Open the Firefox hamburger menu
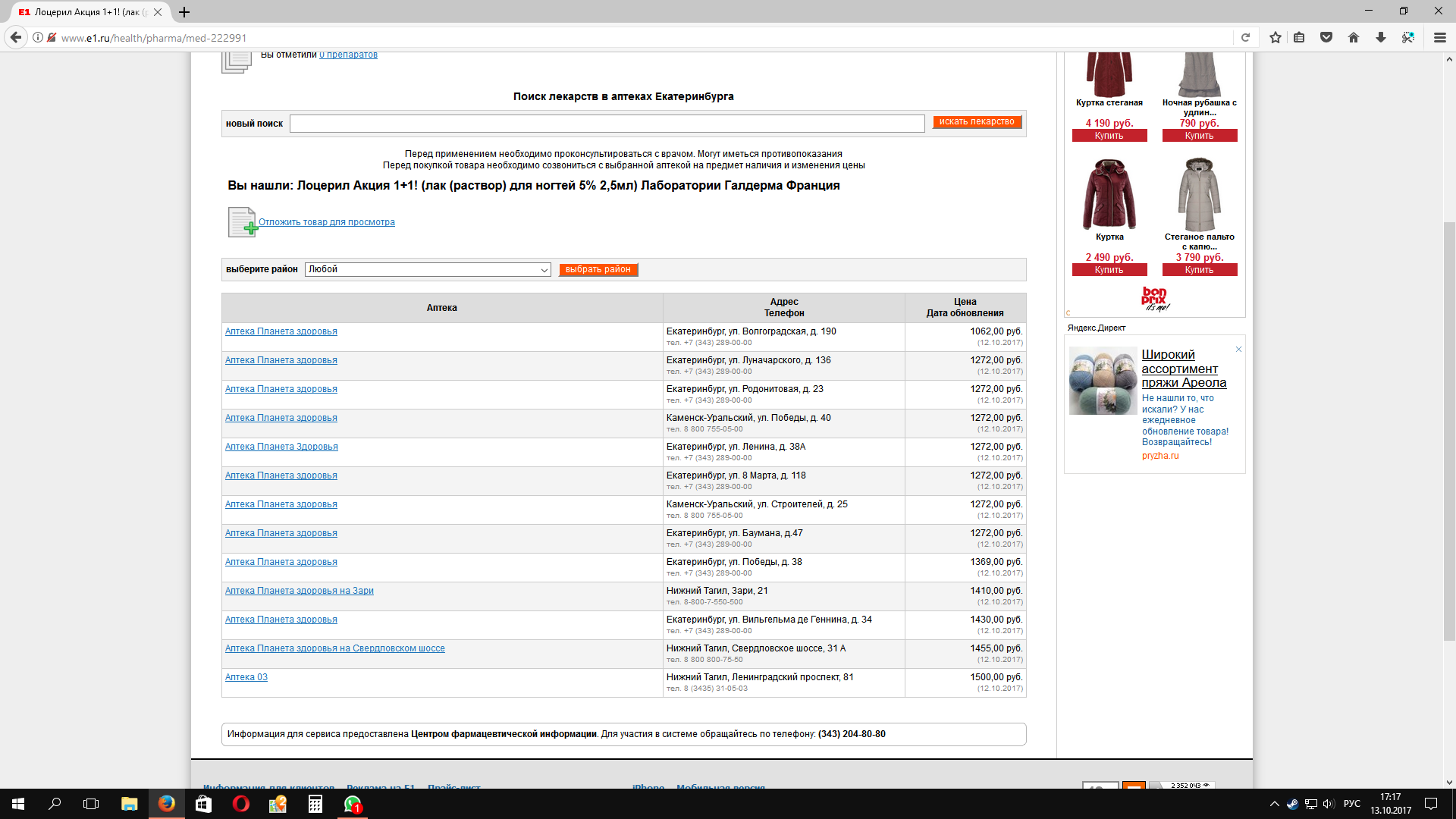The width and height of the screenshot is (1456, 819). 1440,37
